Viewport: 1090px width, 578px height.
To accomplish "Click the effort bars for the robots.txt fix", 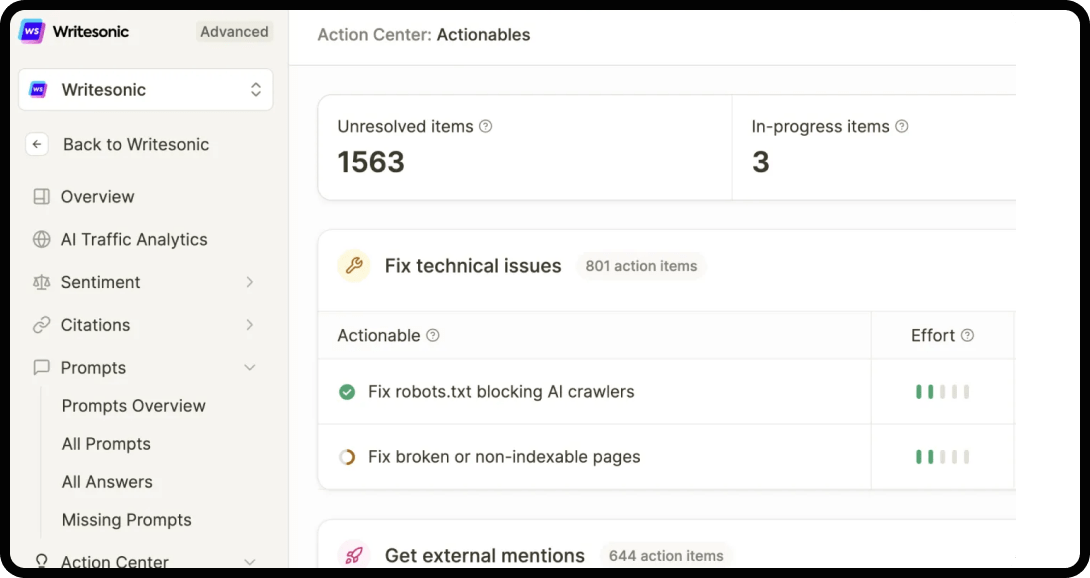I will (x=943, y=392).
